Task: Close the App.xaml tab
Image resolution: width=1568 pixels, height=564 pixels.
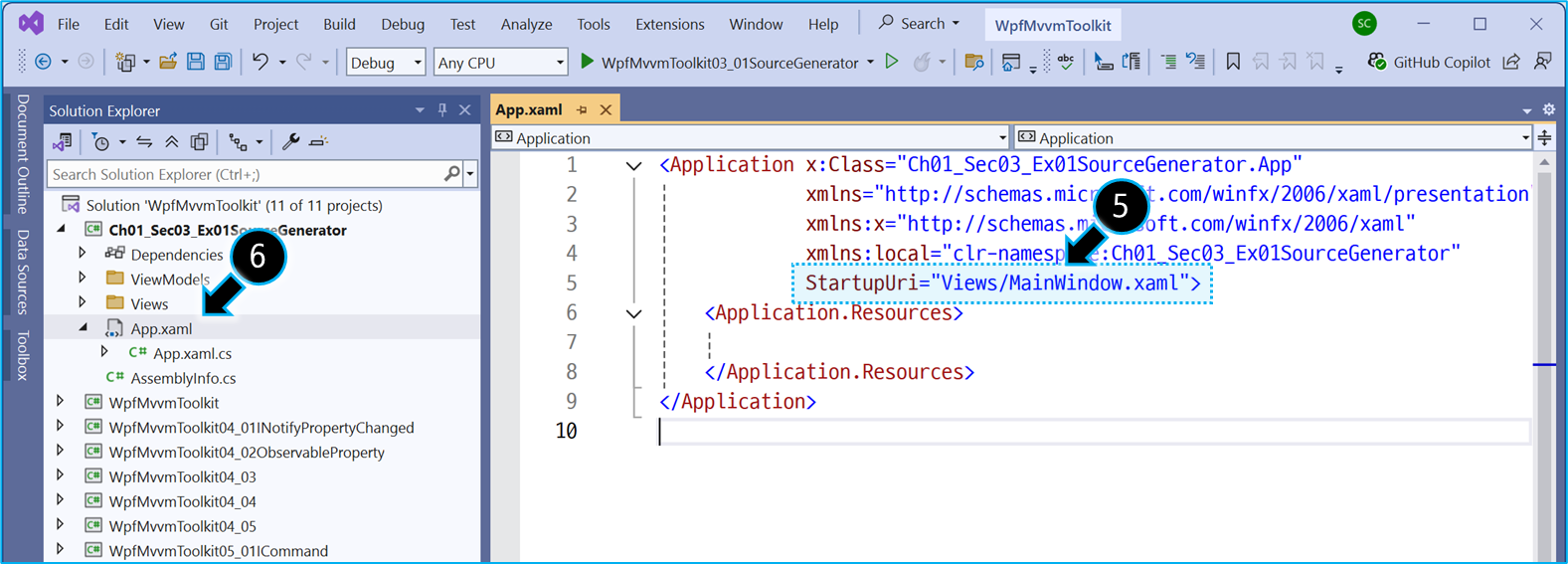Action: (606, 109)
